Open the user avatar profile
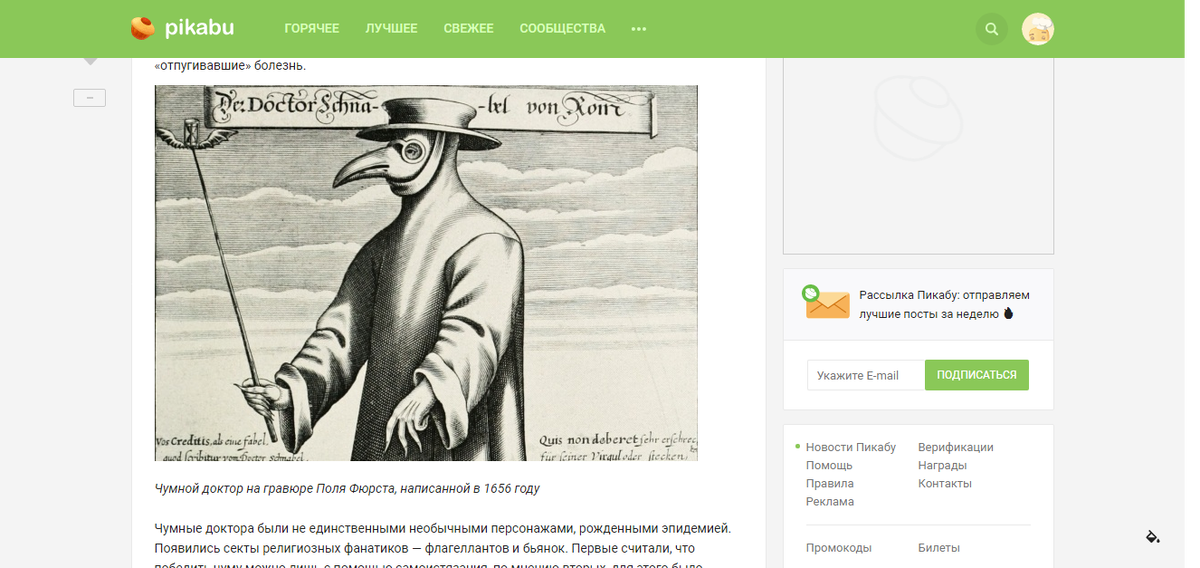The width and height of the screenshot is (1200, 568). 1038,29
